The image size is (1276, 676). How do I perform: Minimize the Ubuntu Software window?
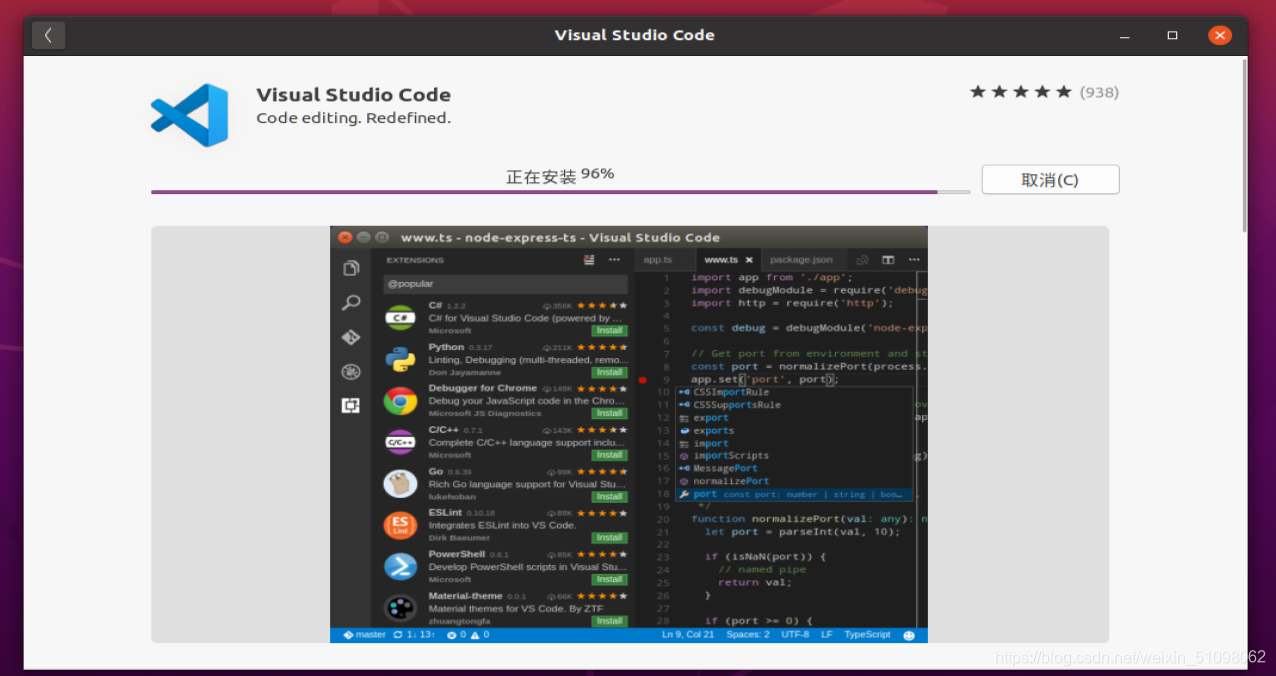(1125, 35)
